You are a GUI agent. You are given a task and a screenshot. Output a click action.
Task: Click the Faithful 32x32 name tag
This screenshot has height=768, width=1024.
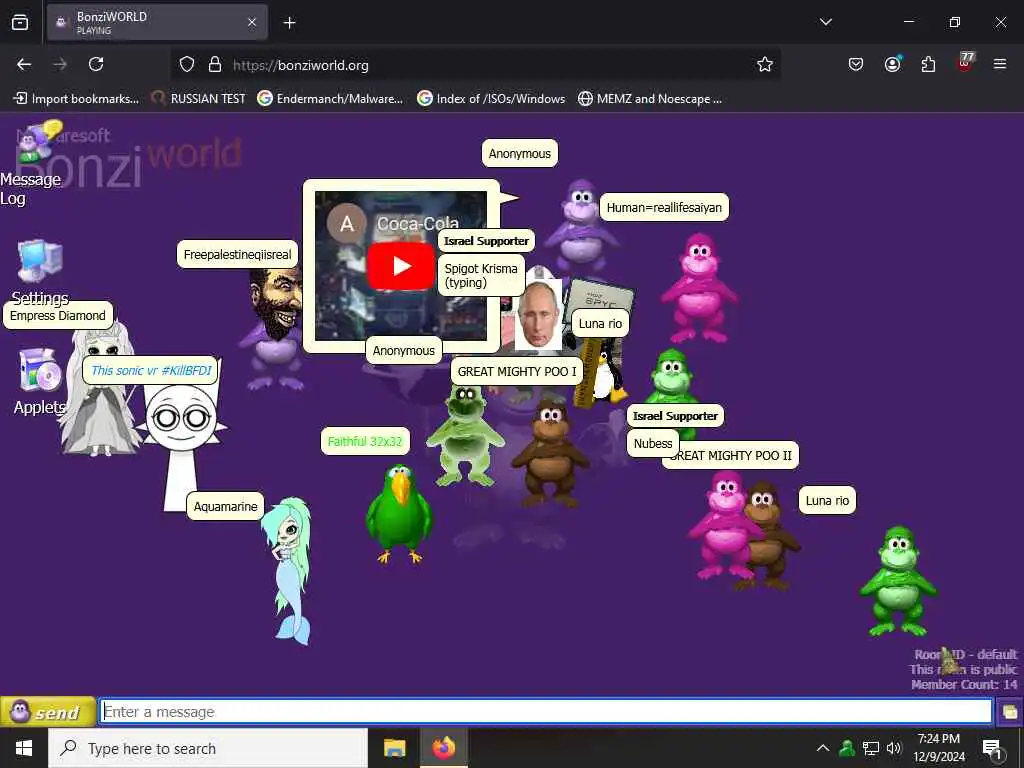[x=365, y=441]
